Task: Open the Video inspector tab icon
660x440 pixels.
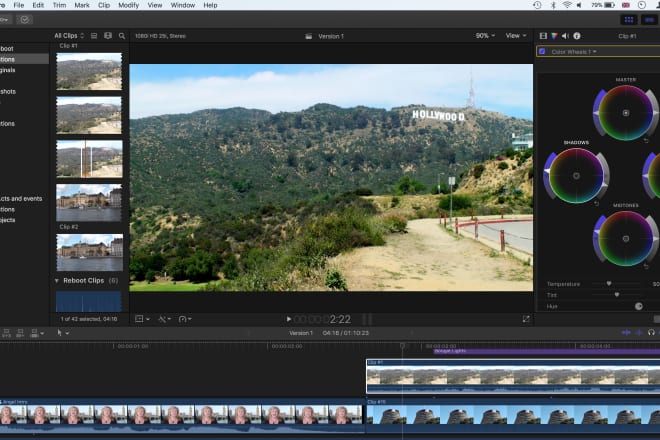Action: tap(543, 36)
